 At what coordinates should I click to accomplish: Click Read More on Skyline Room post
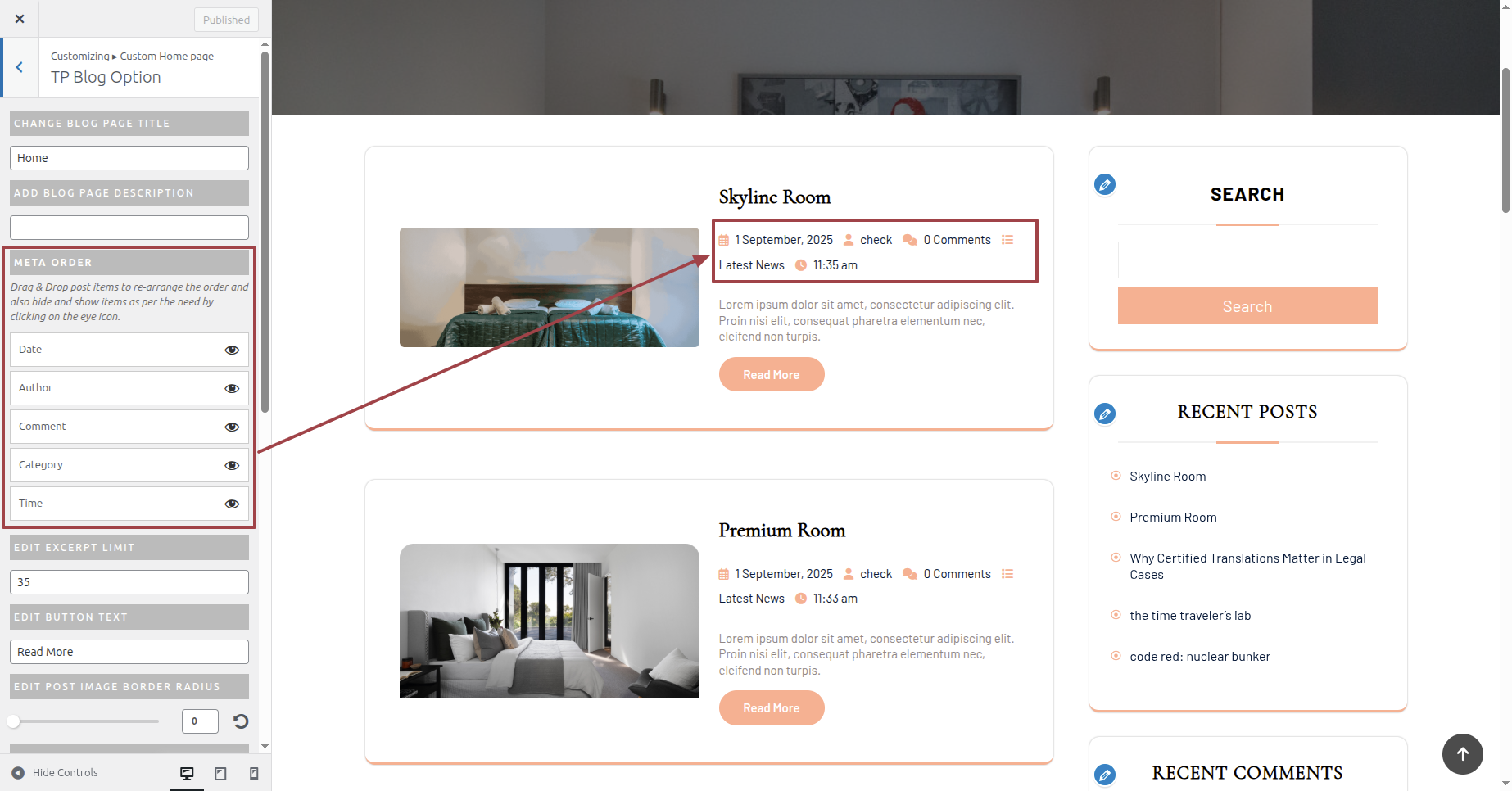click(x=772, y=374)
